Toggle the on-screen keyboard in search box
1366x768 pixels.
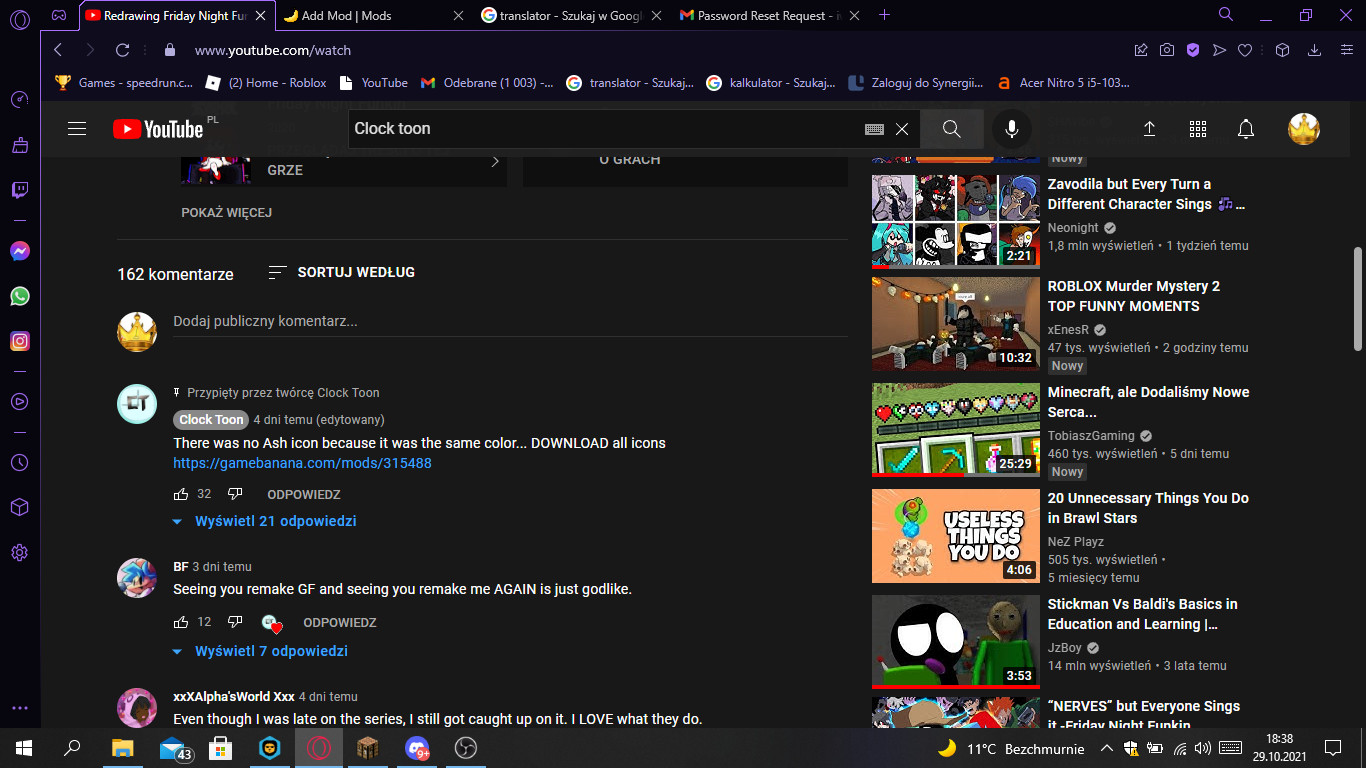coord(873,129)
